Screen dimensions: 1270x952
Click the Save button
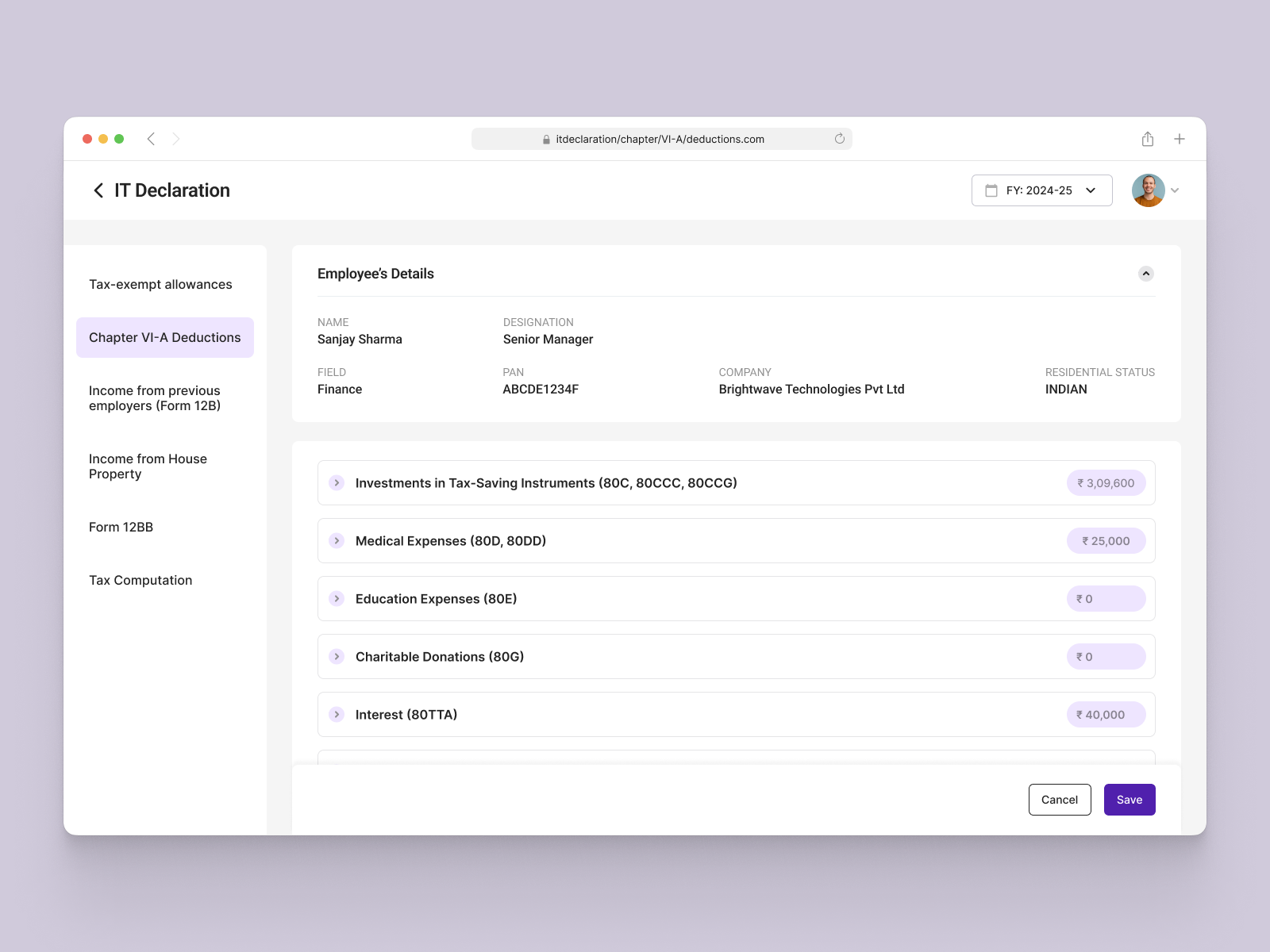(x=1130, y=800)
